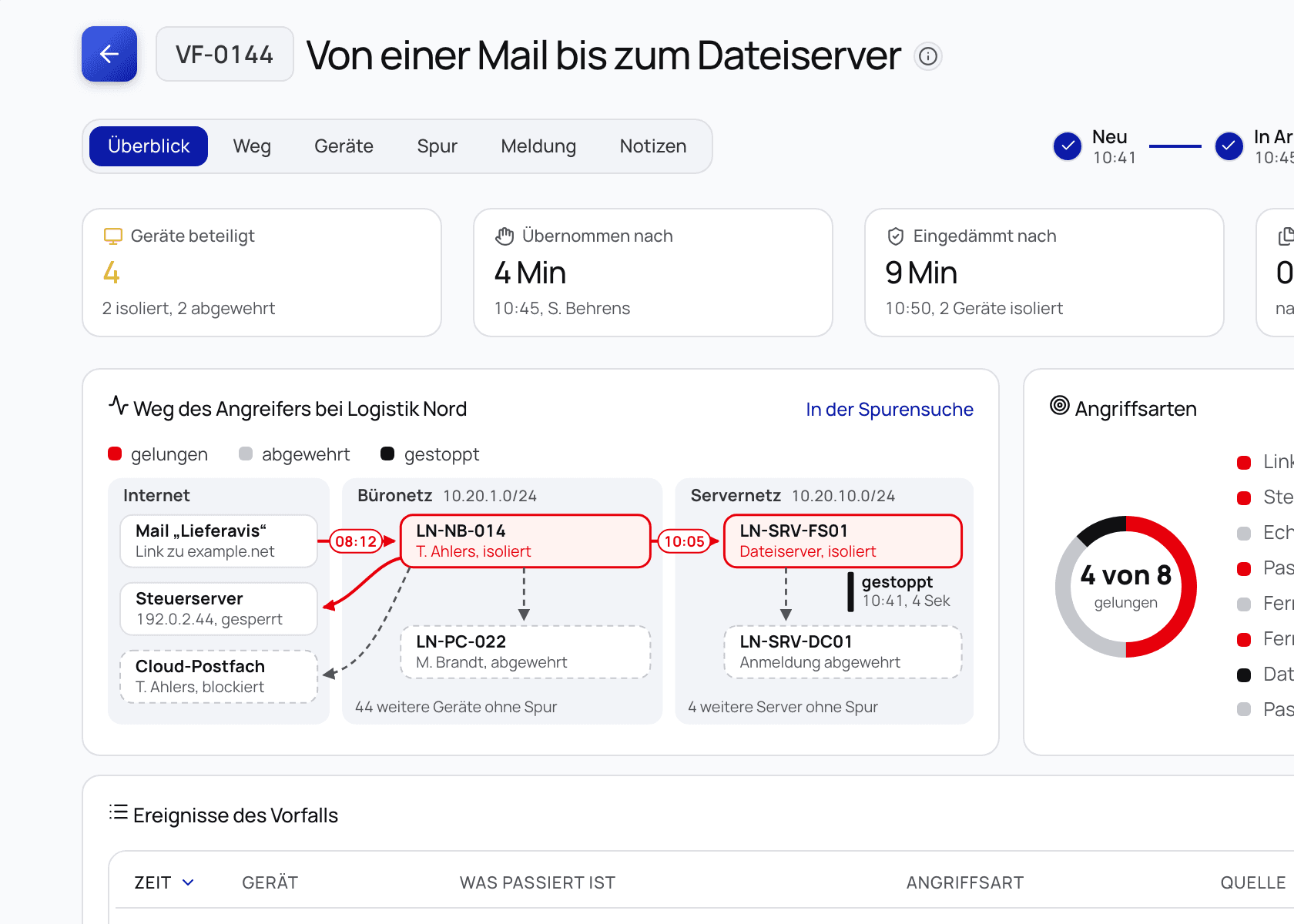
Task: Open the Spur tab
Action: (437, 146)
